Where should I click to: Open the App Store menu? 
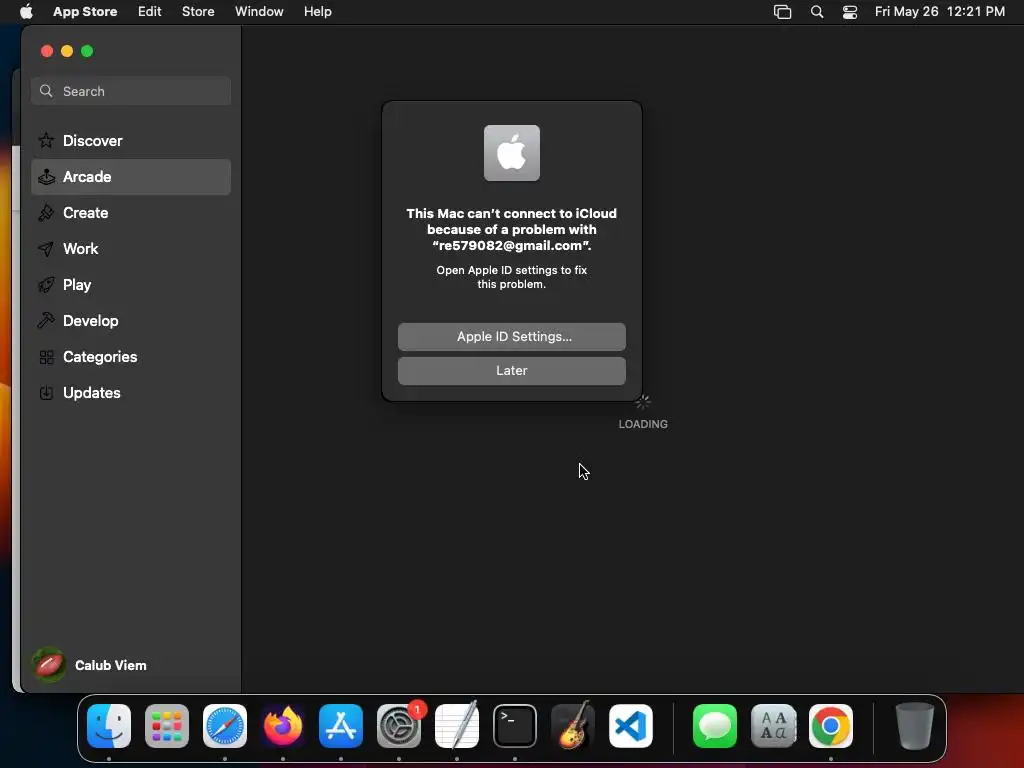click(x=85, y=12)
